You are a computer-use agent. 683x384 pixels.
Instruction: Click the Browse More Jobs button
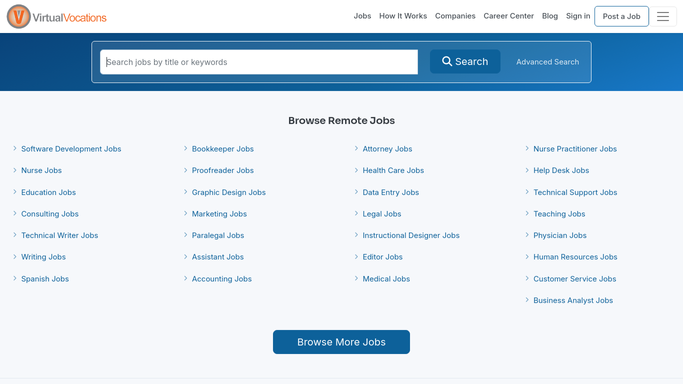341,342
